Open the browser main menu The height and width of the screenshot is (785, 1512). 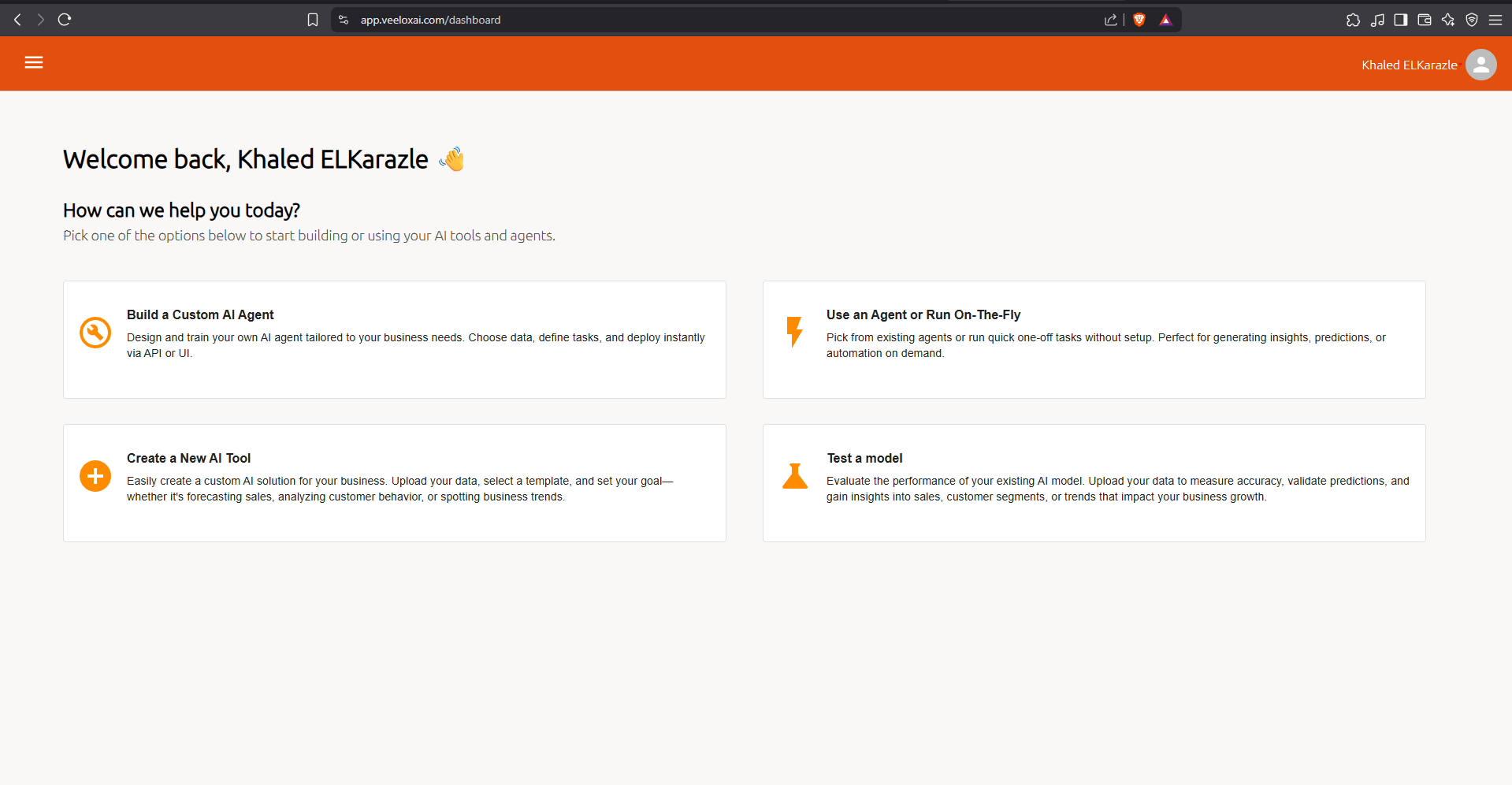[1495, 20]
